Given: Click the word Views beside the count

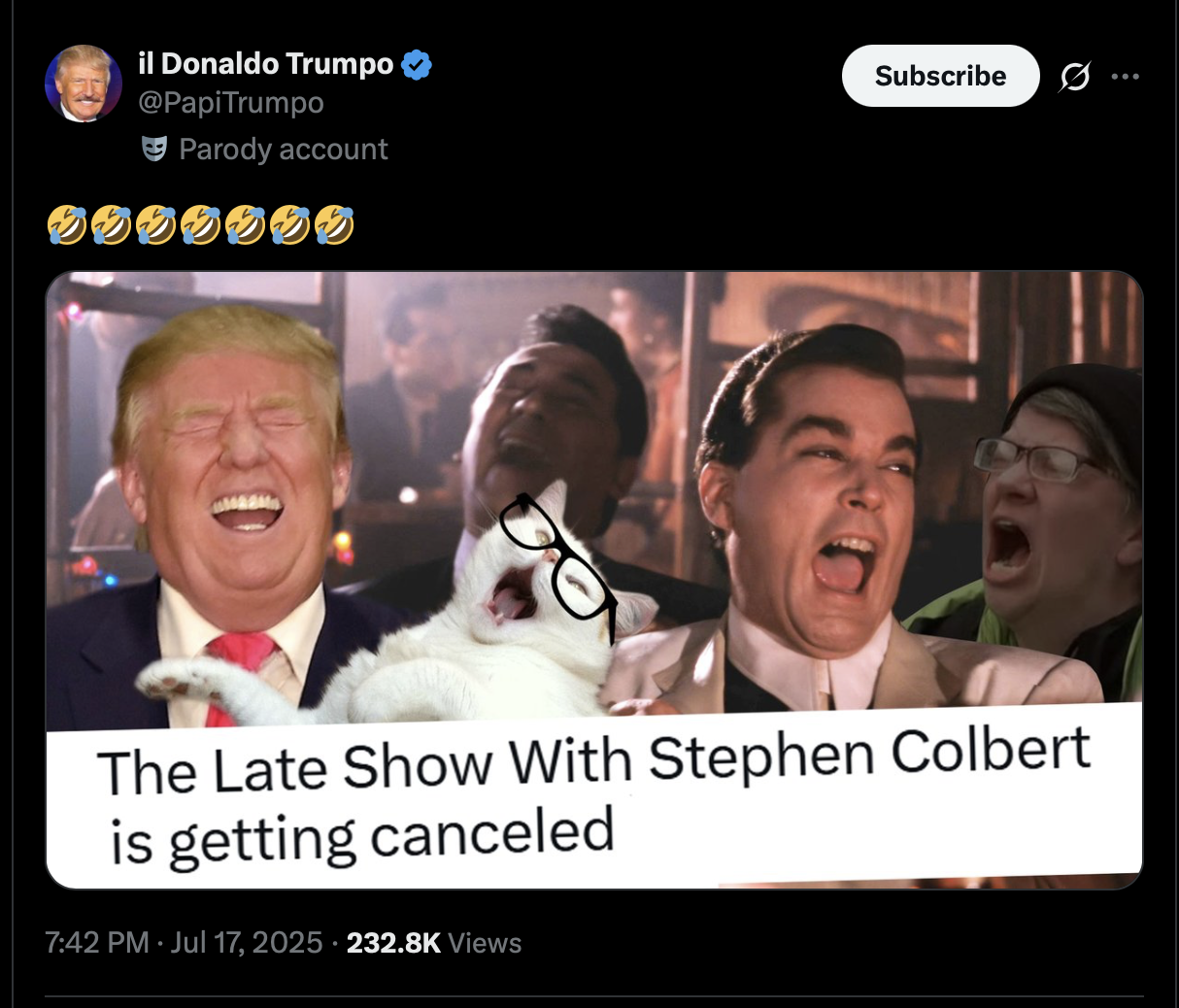Looking at the screenshot, I should pos(485,942).
